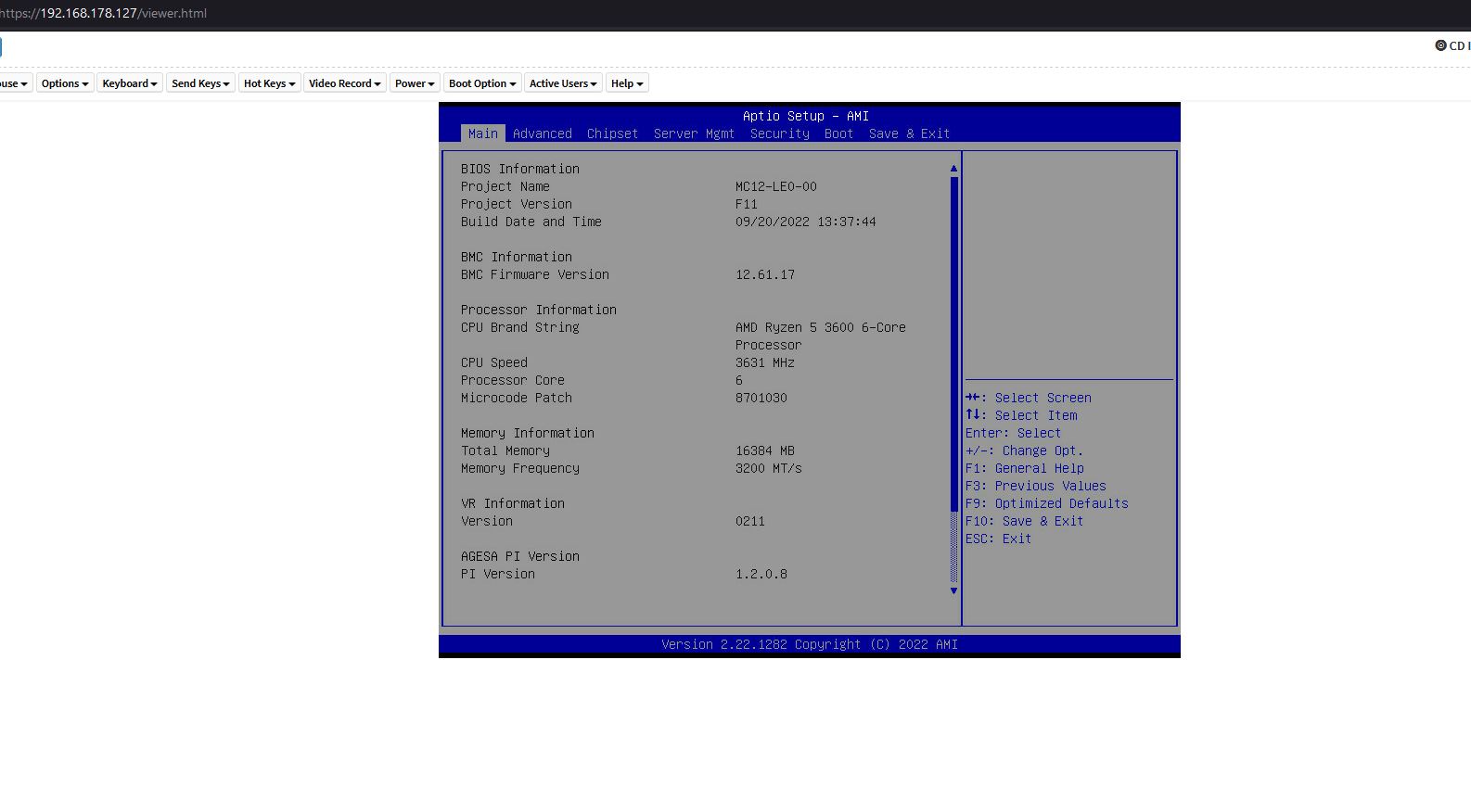Switch to the Advanced BIOS tab
Viewport: 1471px width, 812px height.
(543, 133)
